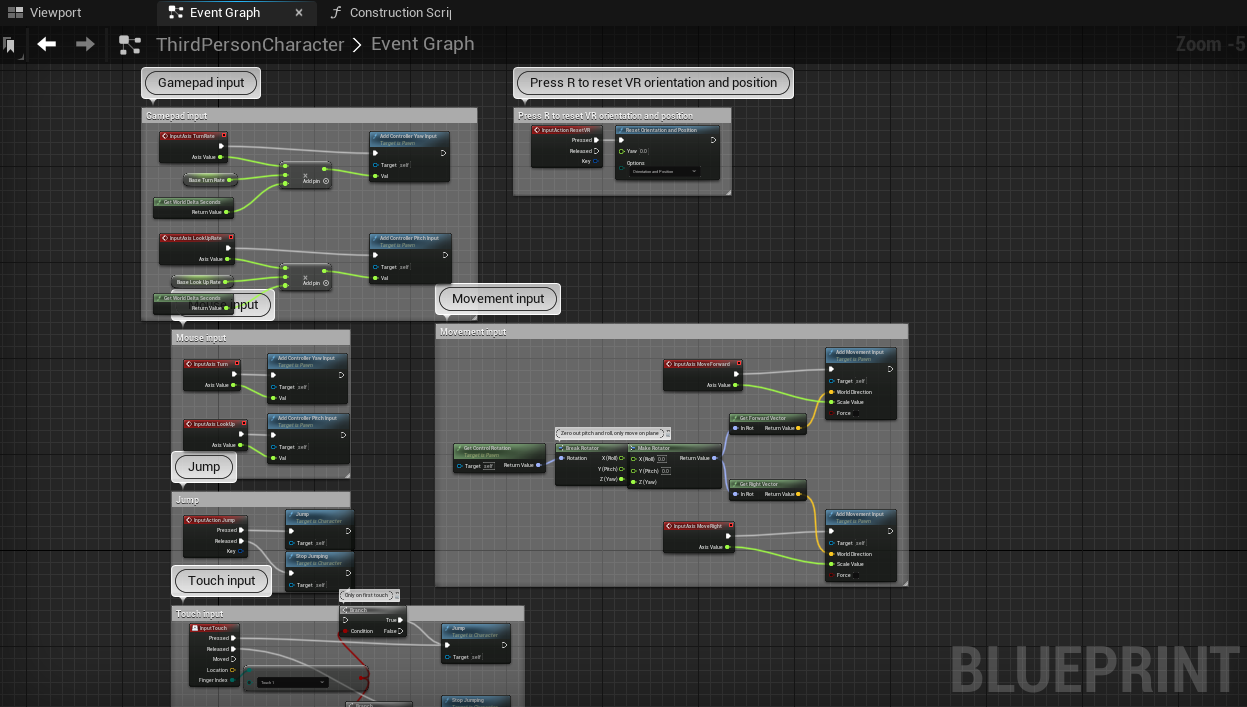Open the Touch 1 finger index dropdown
Image resolution: width=1247 pixels, height=707 pixels.
(x=292, y=682)
